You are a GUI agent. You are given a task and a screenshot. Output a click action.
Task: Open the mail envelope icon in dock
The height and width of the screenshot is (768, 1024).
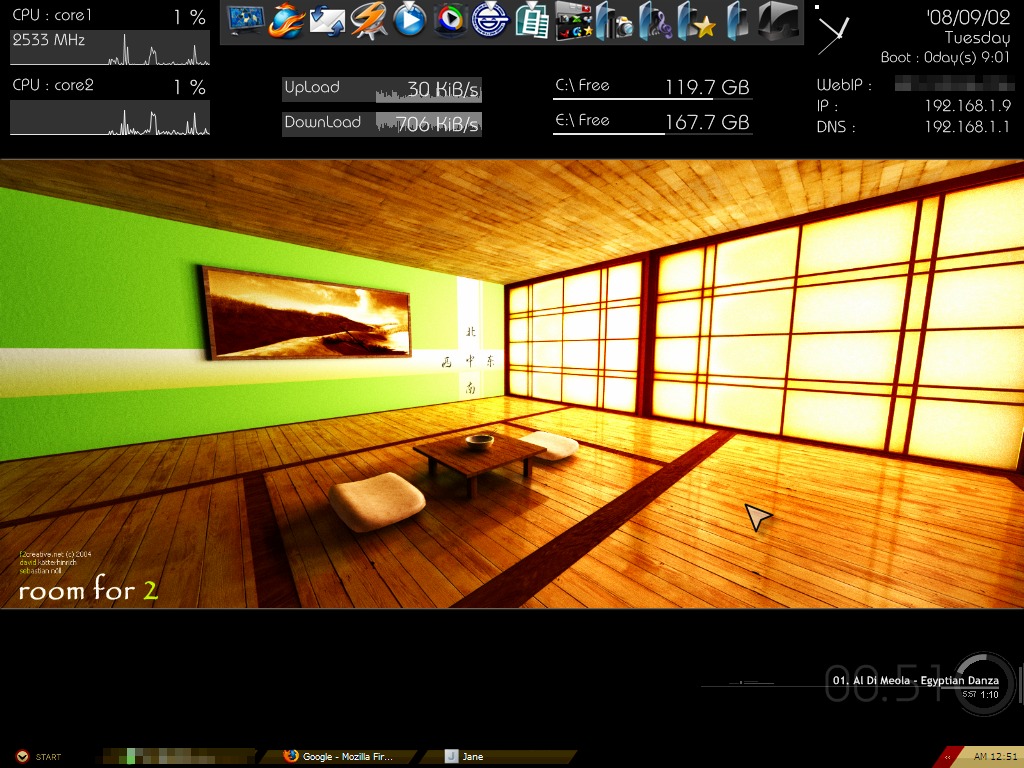pos(327,20)
